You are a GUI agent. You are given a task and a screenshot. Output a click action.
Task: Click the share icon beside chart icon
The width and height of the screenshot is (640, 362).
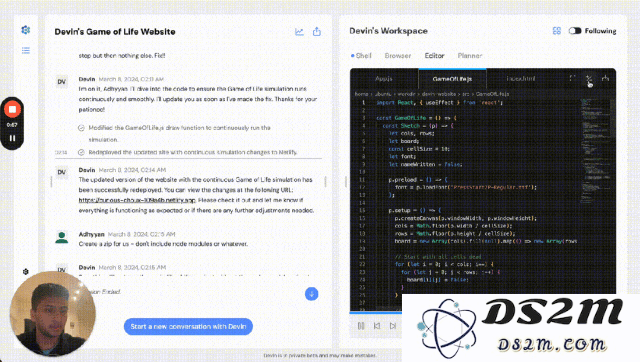[x=317, y=31]
